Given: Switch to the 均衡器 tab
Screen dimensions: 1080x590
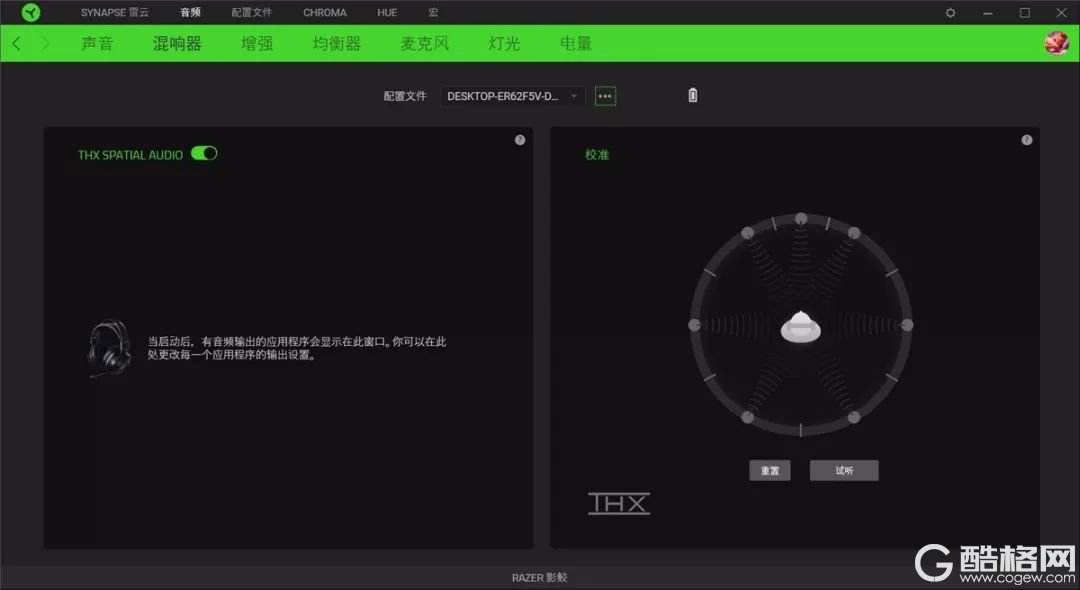Looking at the screenshot, I should click(x=337, y=43).
